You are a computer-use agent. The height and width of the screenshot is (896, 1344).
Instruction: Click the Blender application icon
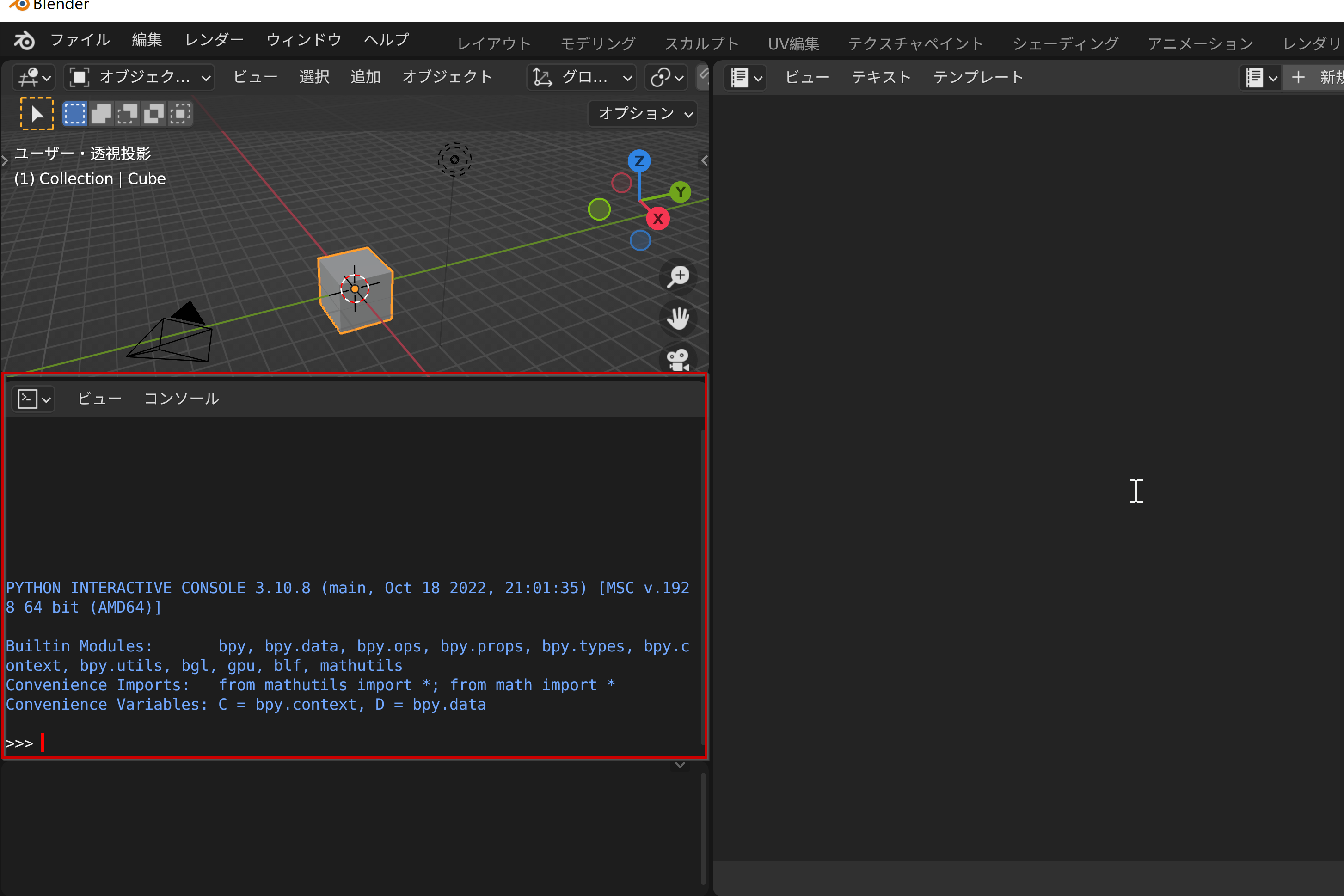pyautogui.click(x=20, y=7)
